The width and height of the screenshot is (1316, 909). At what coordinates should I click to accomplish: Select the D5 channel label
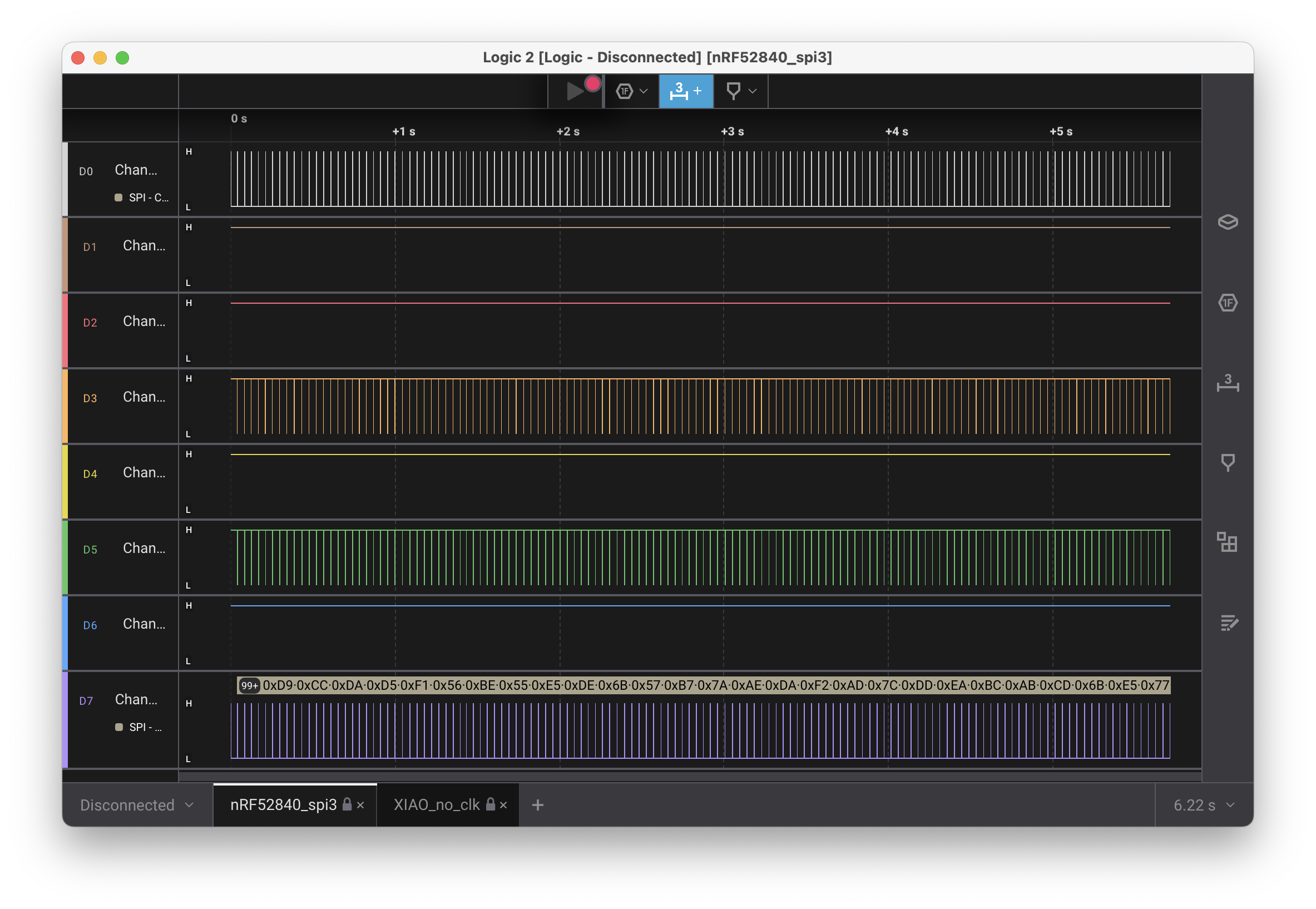point(144,548)
